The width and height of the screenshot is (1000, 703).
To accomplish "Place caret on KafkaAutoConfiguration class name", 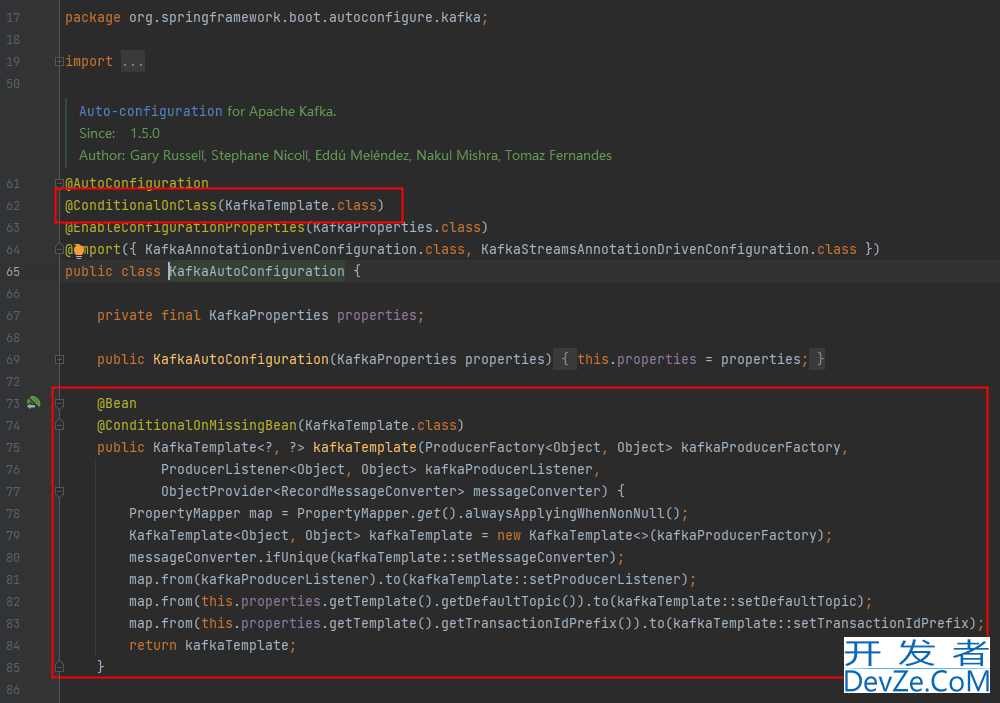I will pyautogui.click(x=257, y=271).
